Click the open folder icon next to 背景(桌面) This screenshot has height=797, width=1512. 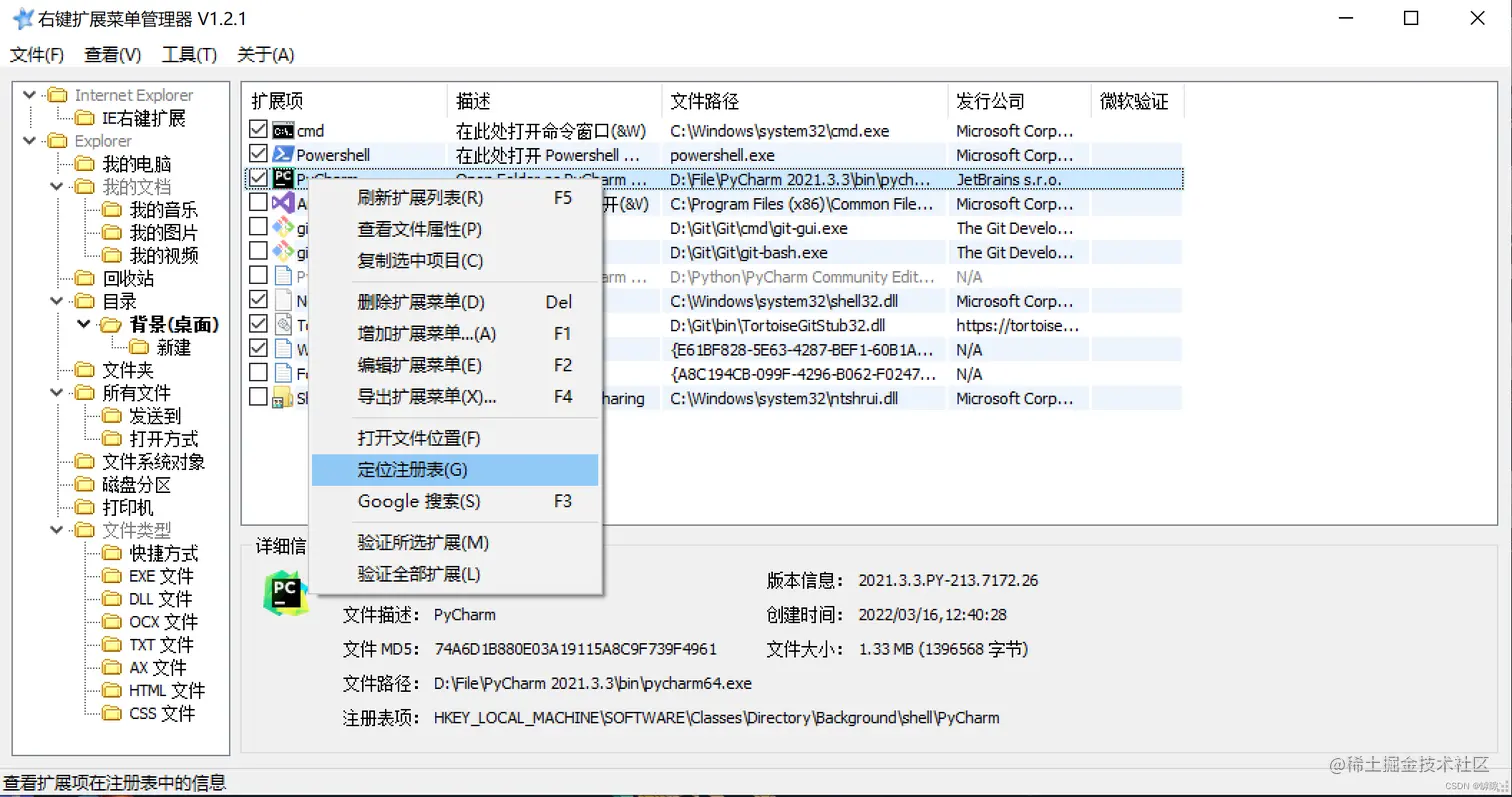point(111,325)
